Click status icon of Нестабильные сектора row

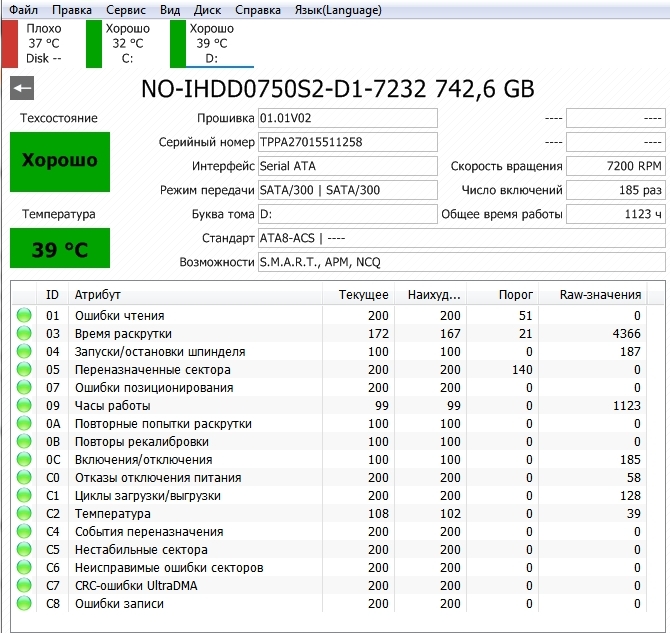pyautogui.click(x=24, y=549)
